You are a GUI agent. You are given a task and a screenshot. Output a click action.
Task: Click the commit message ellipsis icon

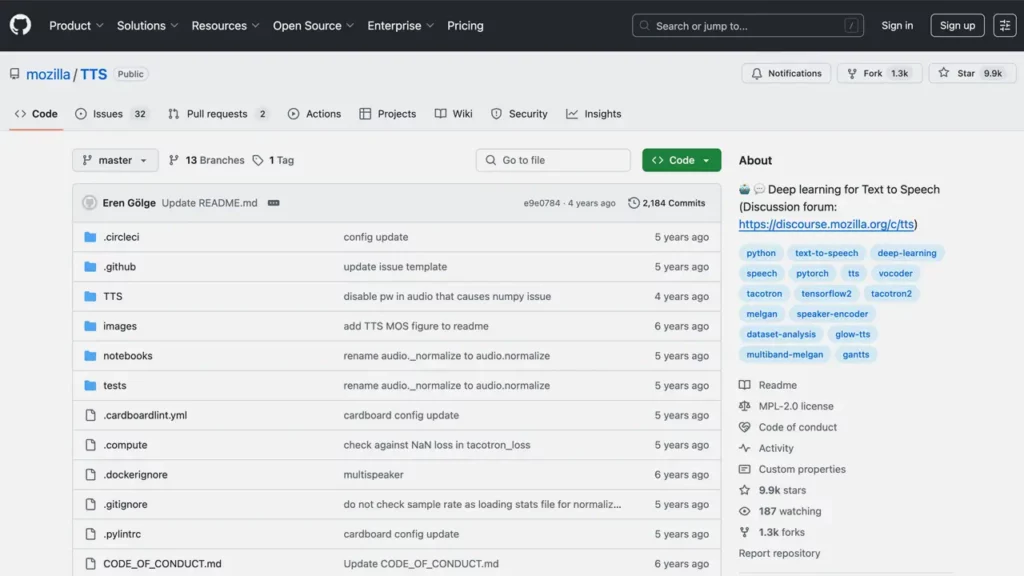pos(274,203)
